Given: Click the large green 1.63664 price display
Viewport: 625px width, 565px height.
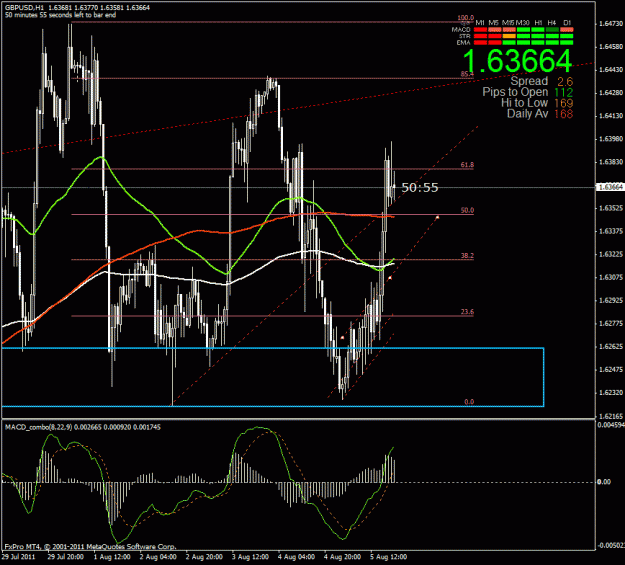Looking at the screenshot, I should (x=517, y=61).
